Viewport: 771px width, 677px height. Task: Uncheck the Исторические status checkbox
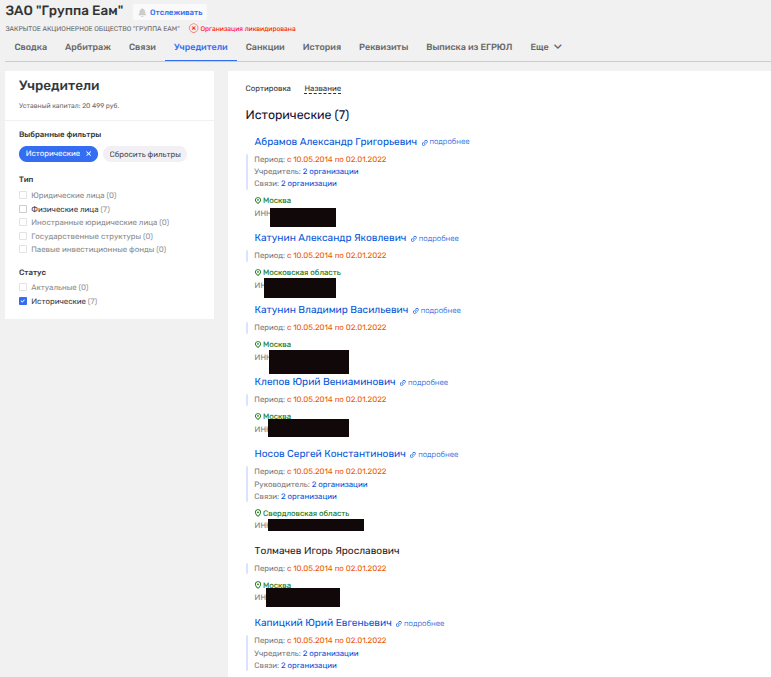tap(23, 301)
